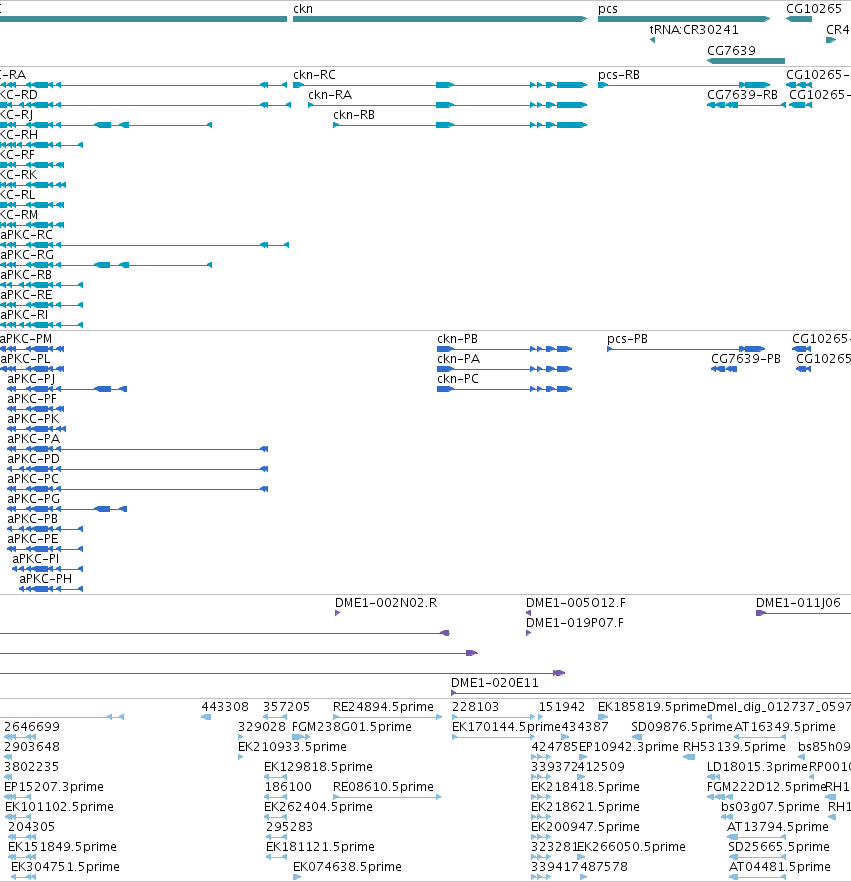Click the ckn-PC protein label
Image resolution: width=851 pixels, height=882 pixels.
point(458,379)
